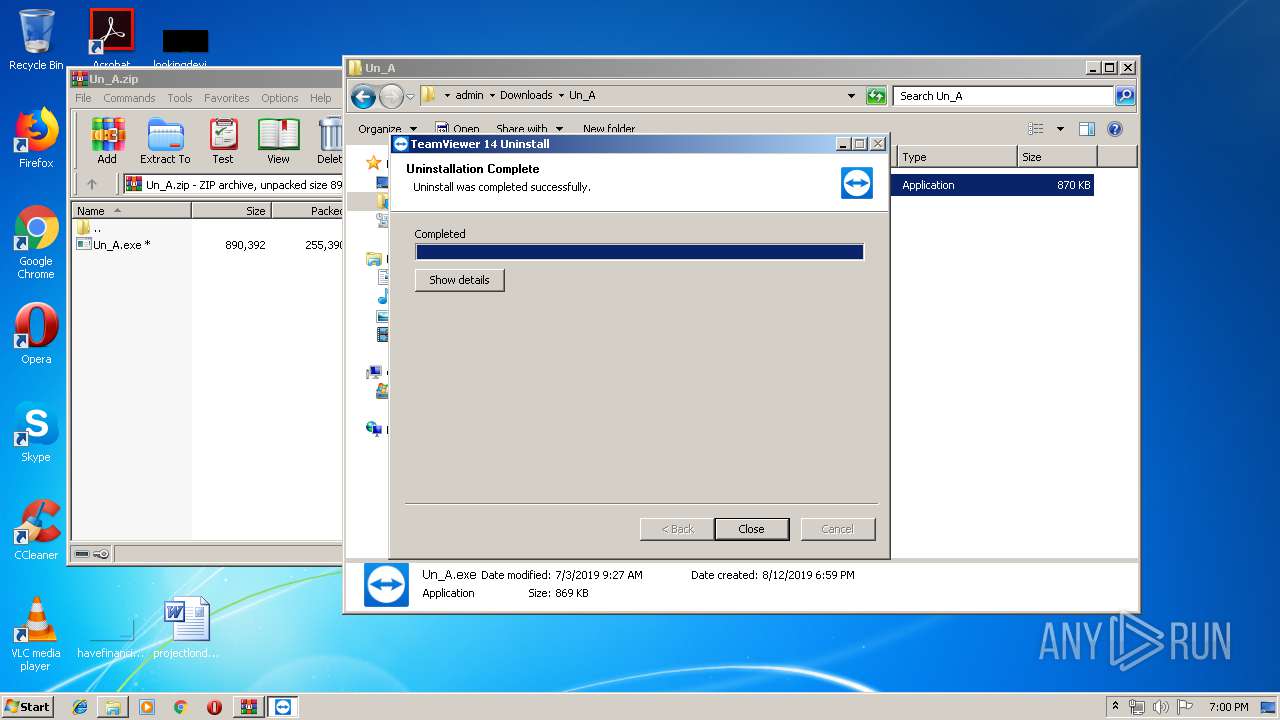Click the Action Center flag tray icon

pyautogui.click(x=1184, y=707)
